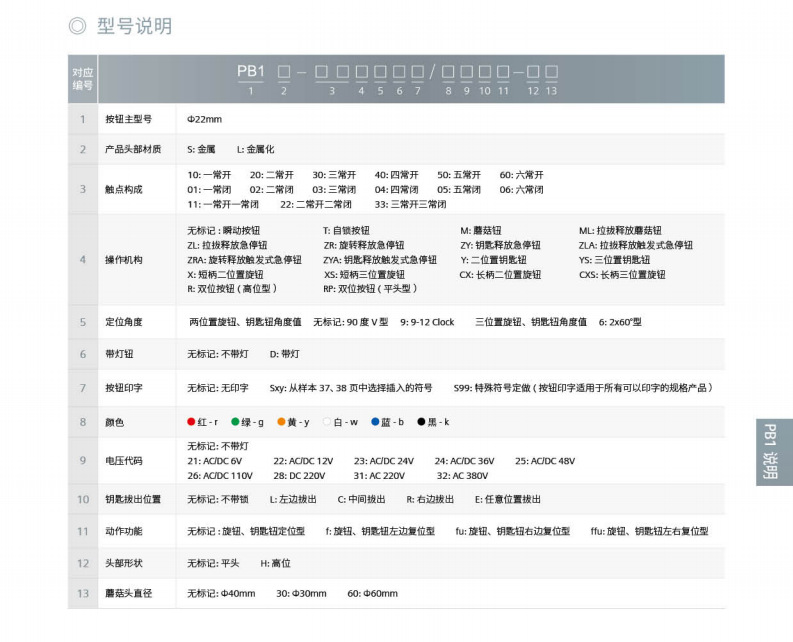Click the 10: 一常开 entry

[x=209, y=175]
